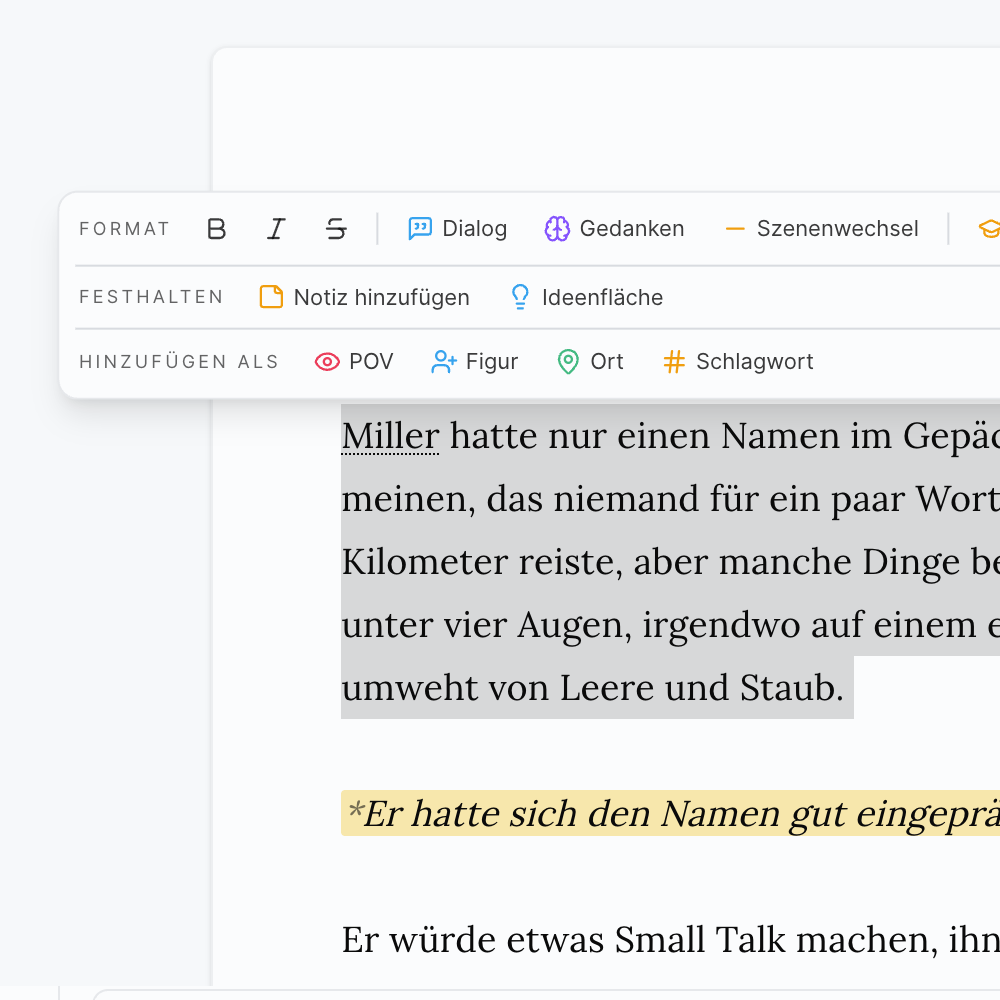The height and width of the screenshot is (1000, 1000).
Task: Click after "umweht von Leere und Staub."
Action: [848, 688]
